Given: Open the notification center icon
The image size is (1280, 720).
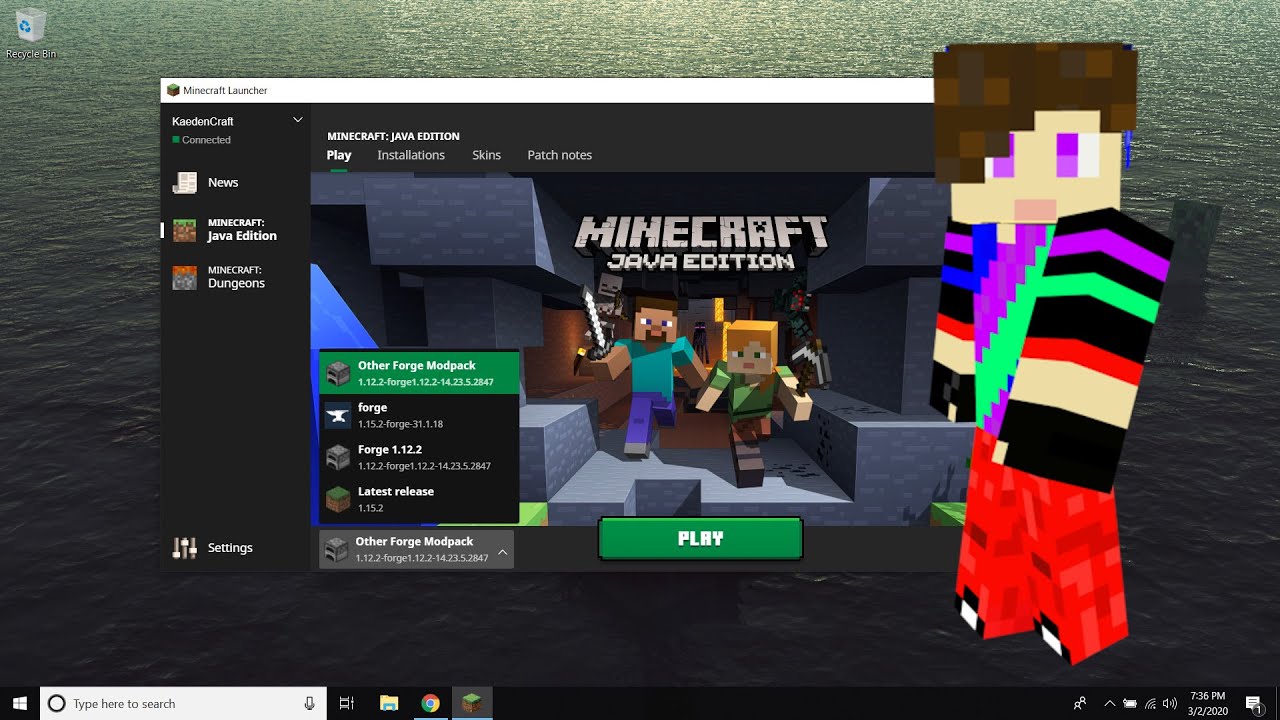Looking at the screenshot, I should point(1253,703).
